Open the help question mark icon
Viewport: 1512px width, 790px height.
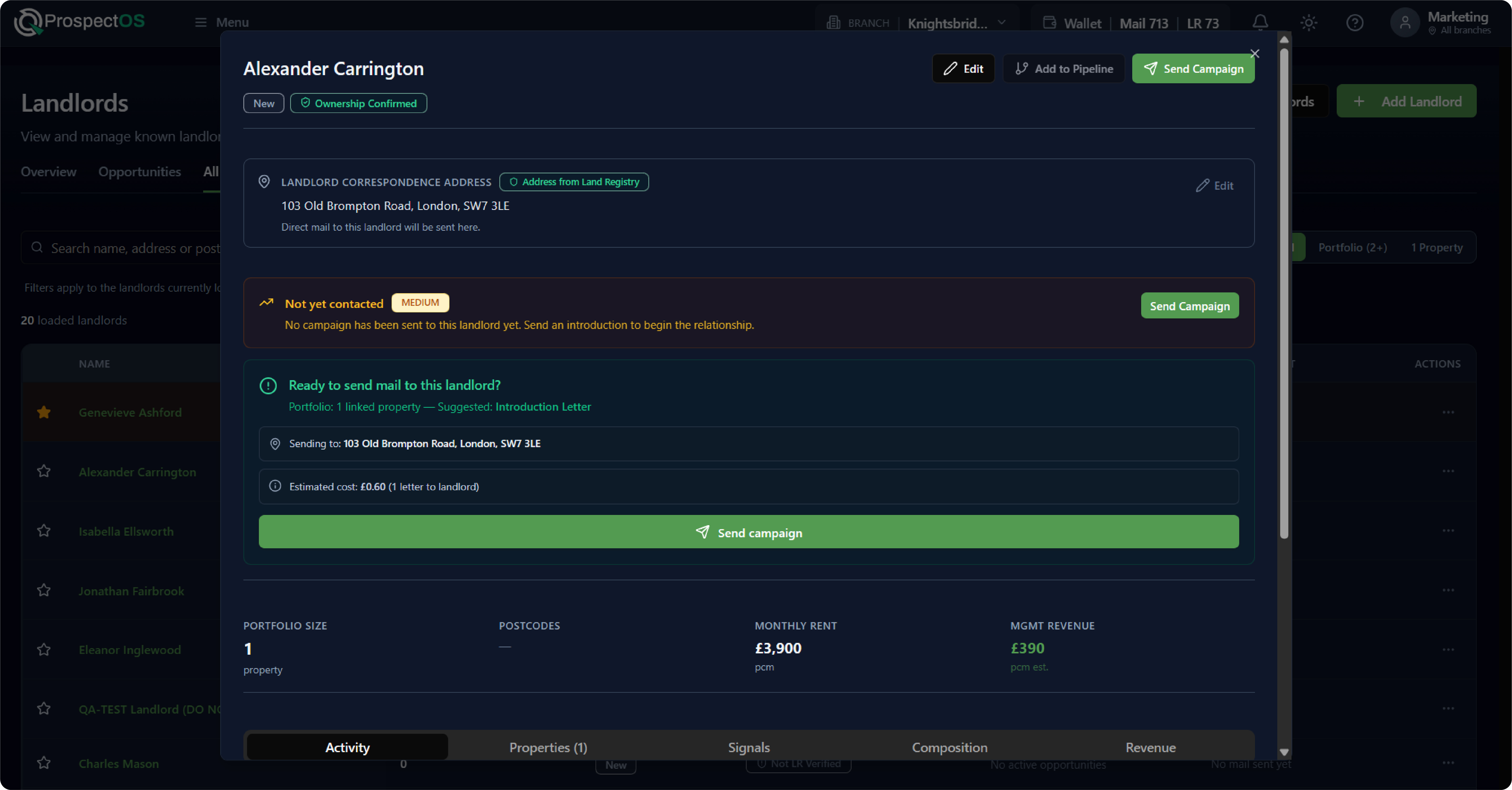(1355, 23)
